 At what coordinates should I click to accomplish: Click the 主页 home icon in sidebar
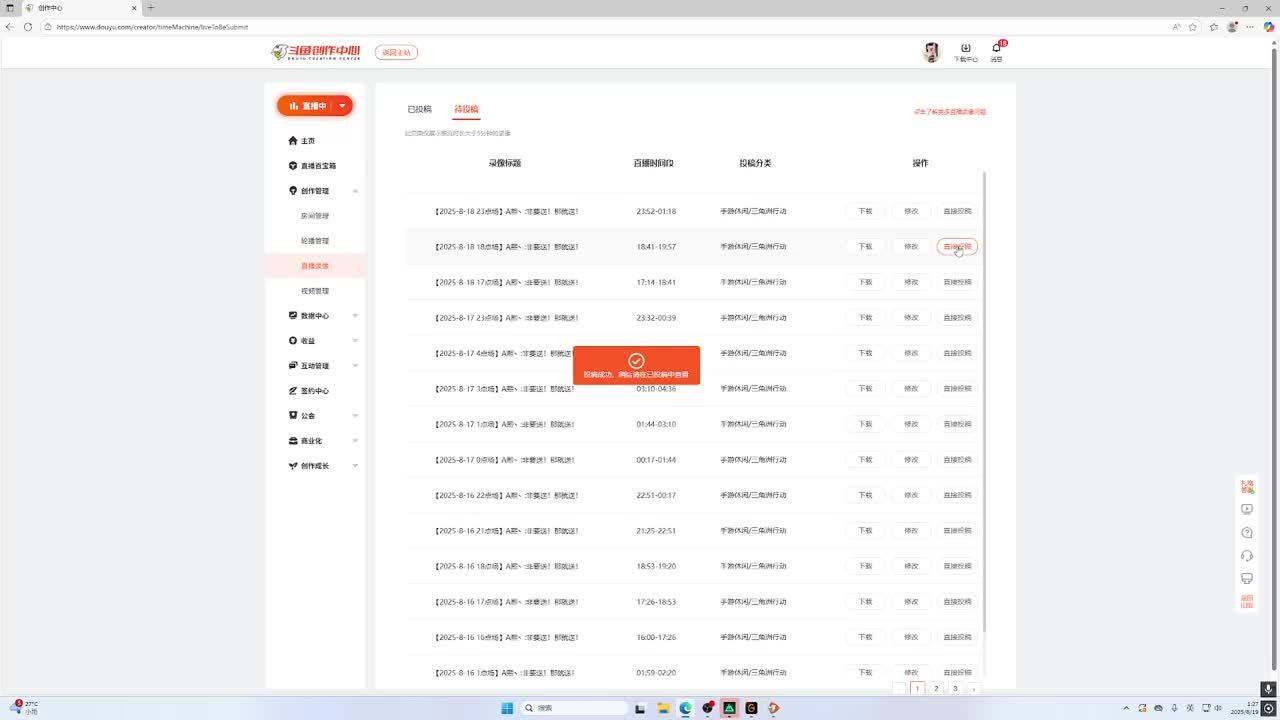(x=293, y=141)
